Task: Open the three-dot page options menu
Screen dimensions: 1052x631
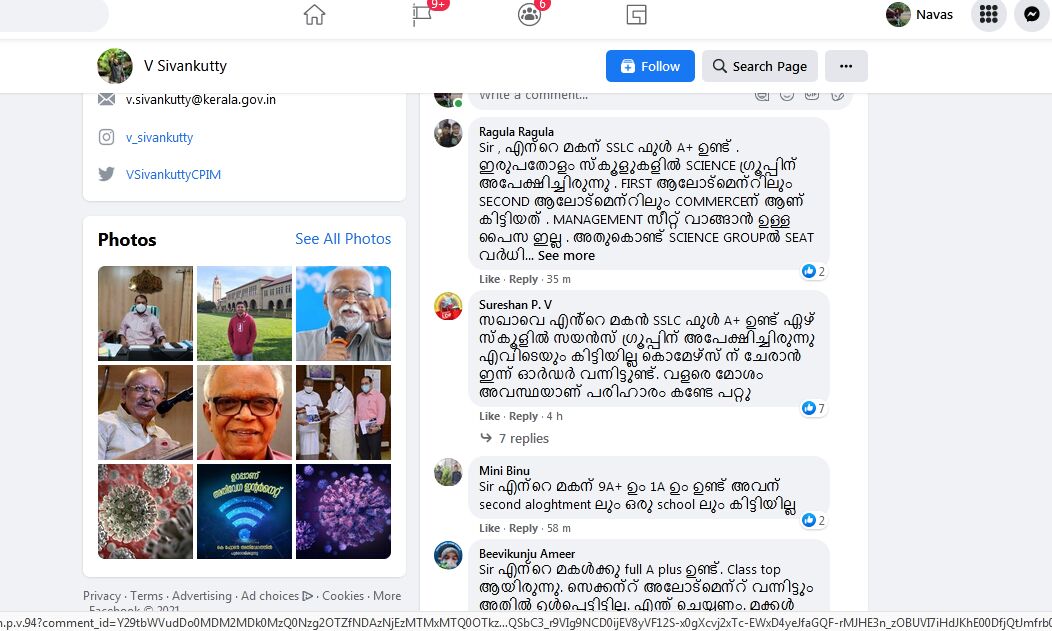Action: point(846,66)
